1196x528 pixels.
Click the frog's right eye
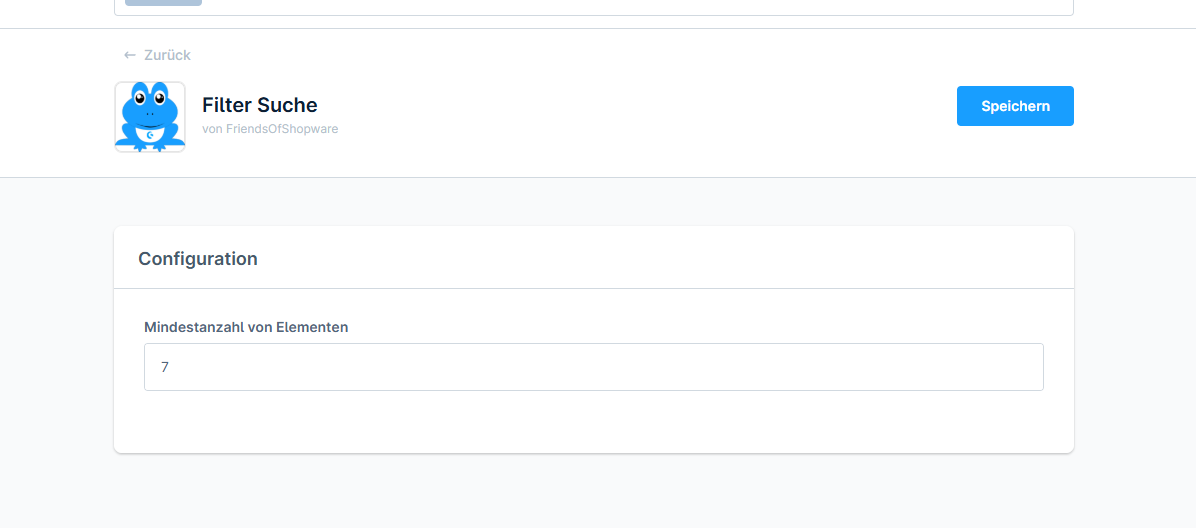point(159,98)
